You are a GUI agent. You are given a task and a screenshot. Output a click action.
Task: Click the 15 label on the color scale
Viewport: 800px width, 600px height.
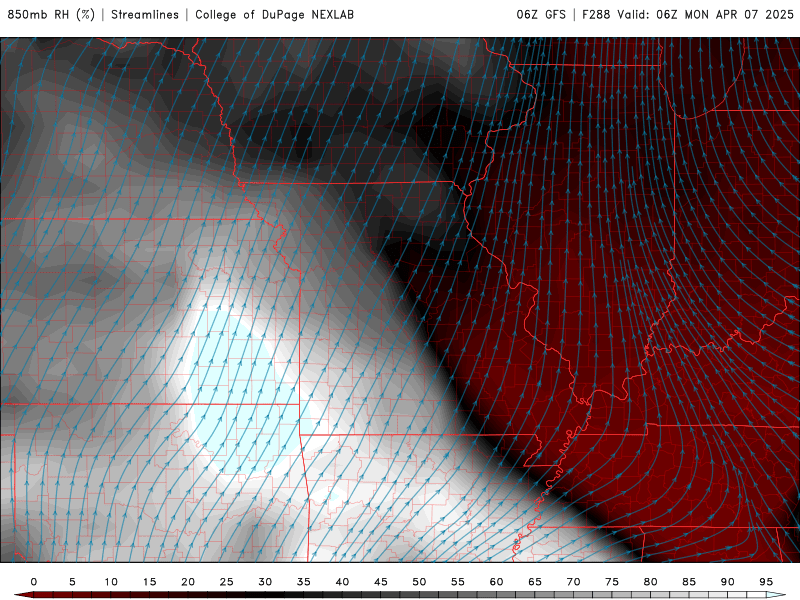point(149,582)
